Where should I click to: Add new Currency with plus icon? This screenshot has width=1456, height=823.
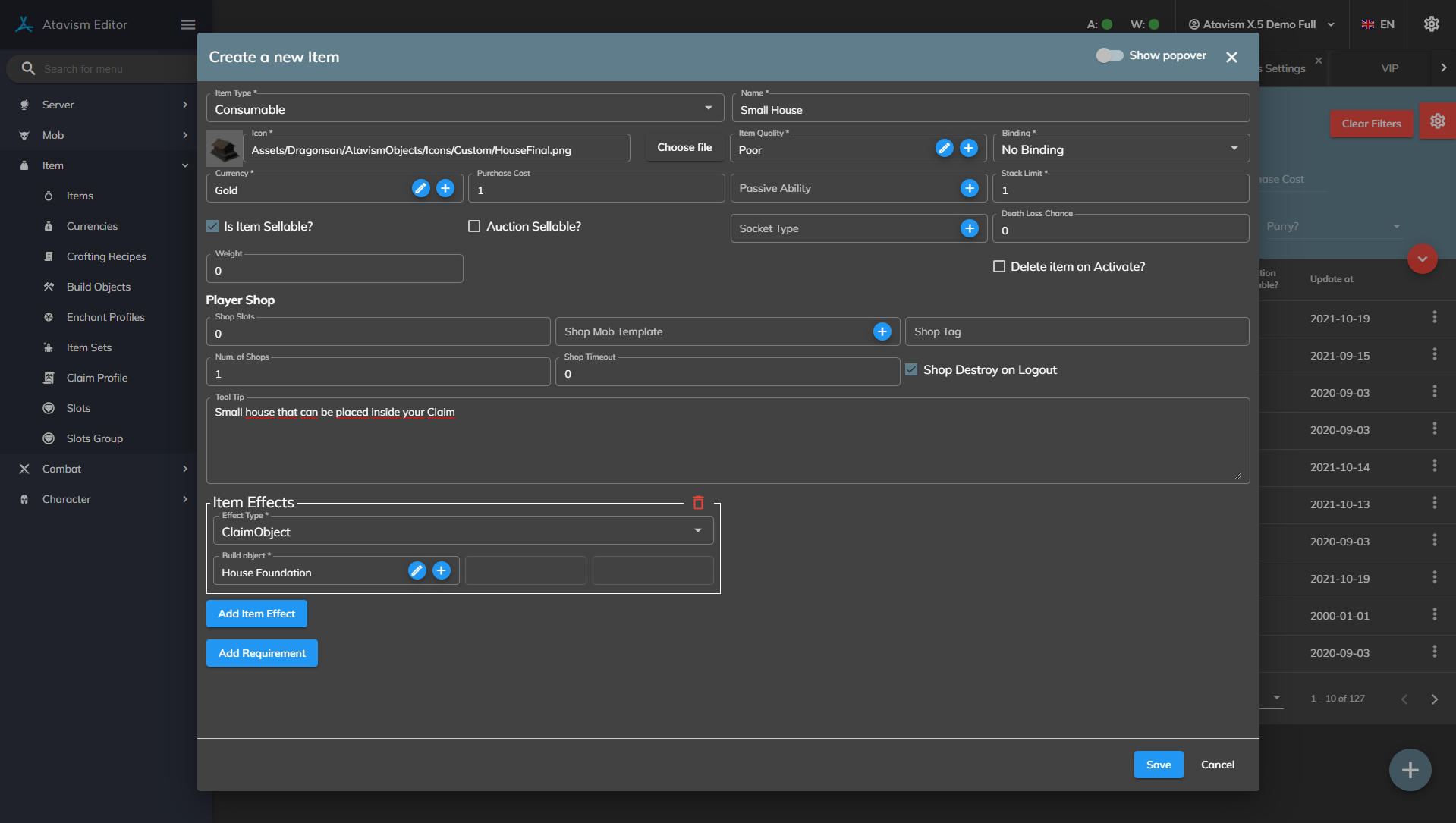click(x=445, y=189)
